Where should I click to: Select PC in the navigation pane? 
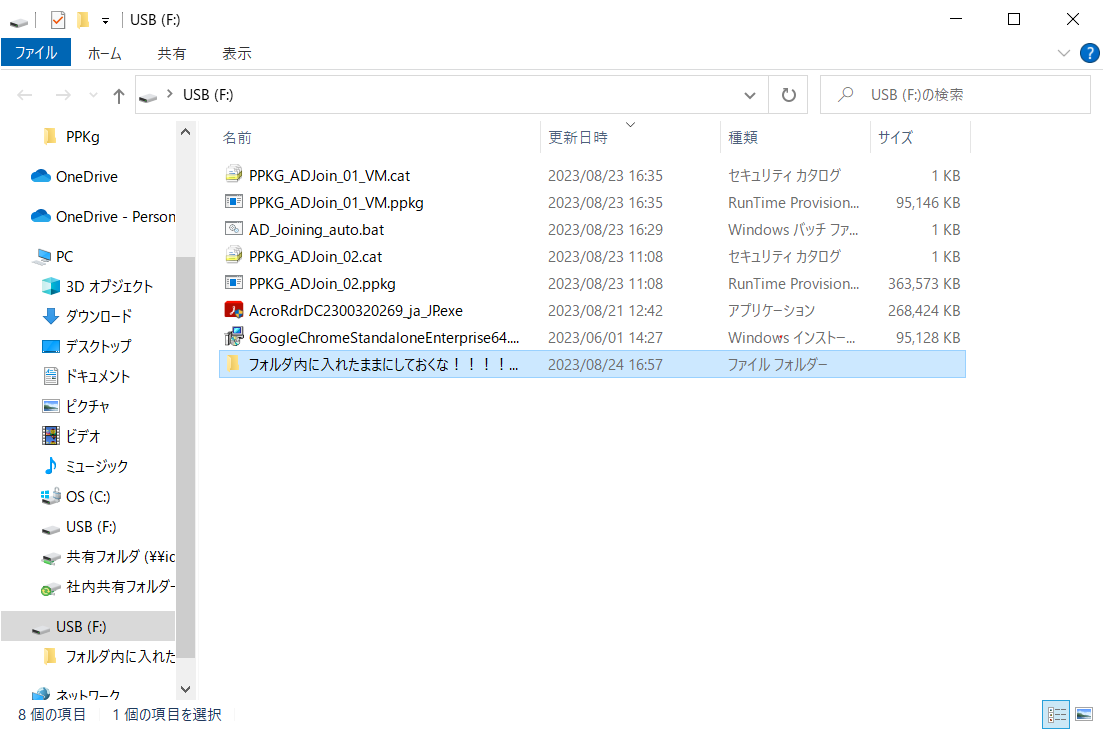tap(64, 257)
